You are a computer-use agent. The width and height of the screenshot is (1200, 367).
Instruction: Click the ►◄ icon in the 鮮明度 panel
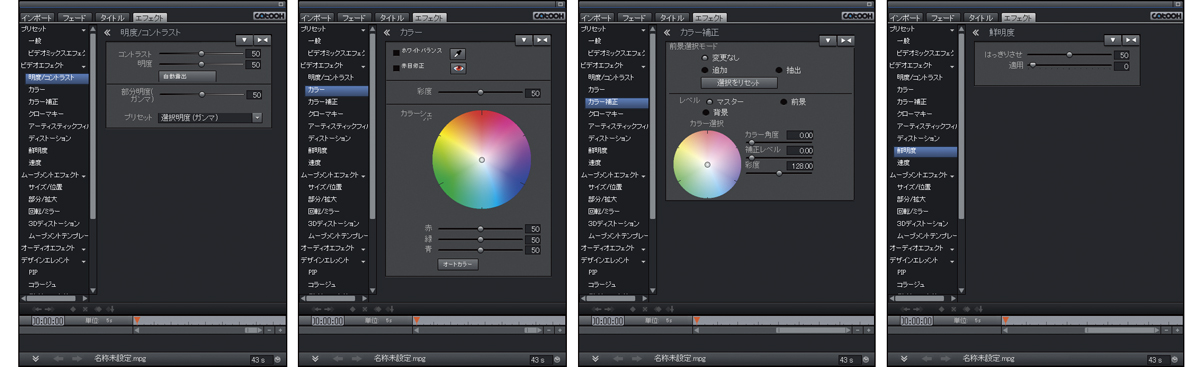pyautogui.click(x=1131, y=40)
